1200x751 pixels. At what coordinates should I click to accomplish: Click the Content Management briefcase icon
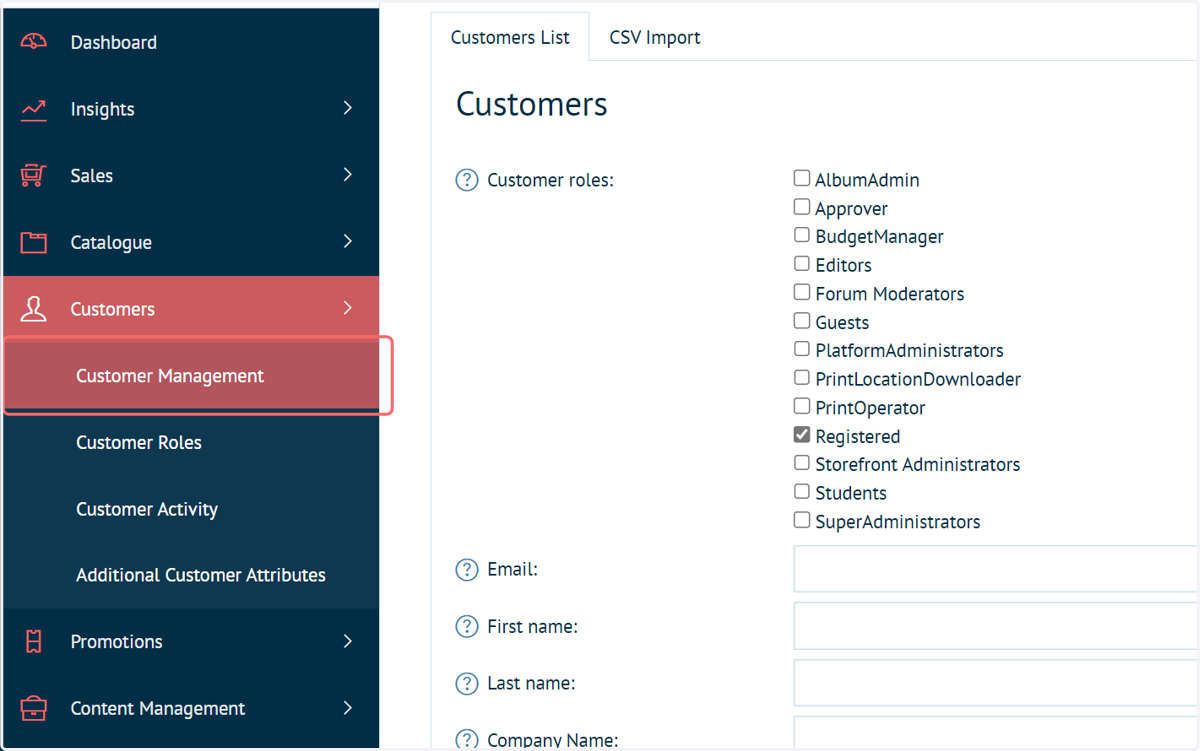(34, 708)
